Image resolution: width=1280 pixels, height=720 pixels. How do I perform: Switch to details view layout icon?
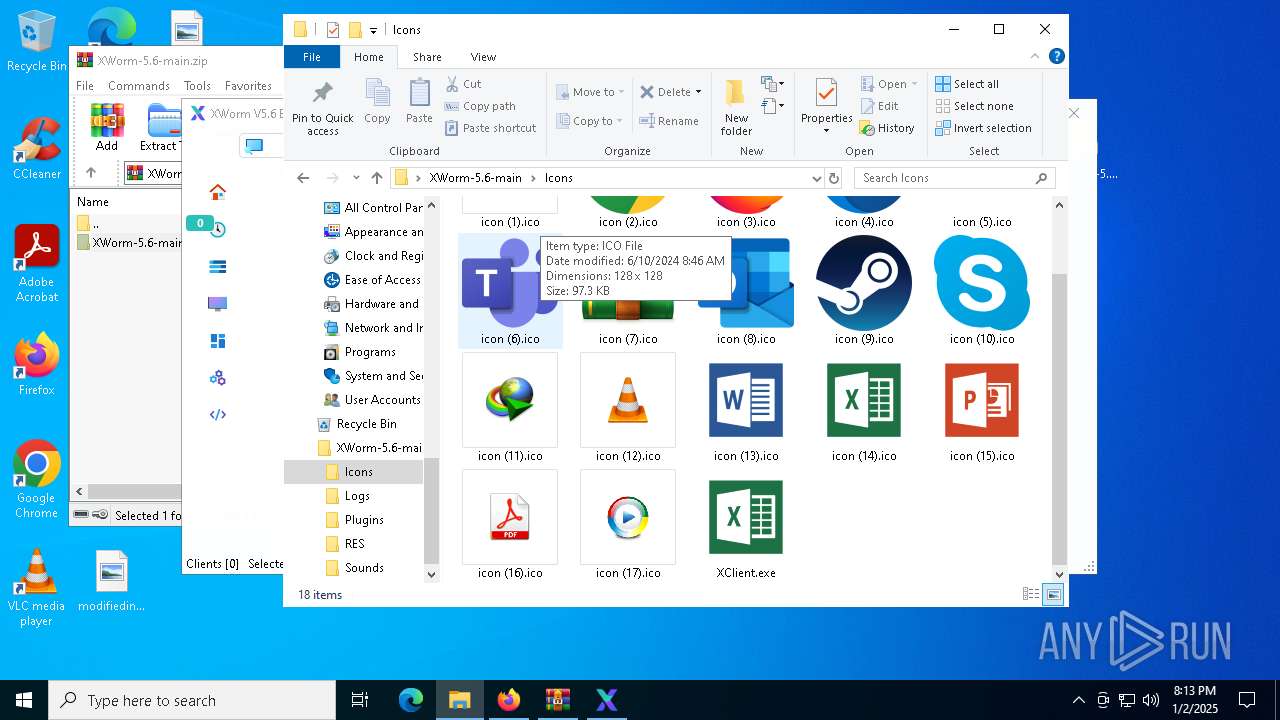1031,594
